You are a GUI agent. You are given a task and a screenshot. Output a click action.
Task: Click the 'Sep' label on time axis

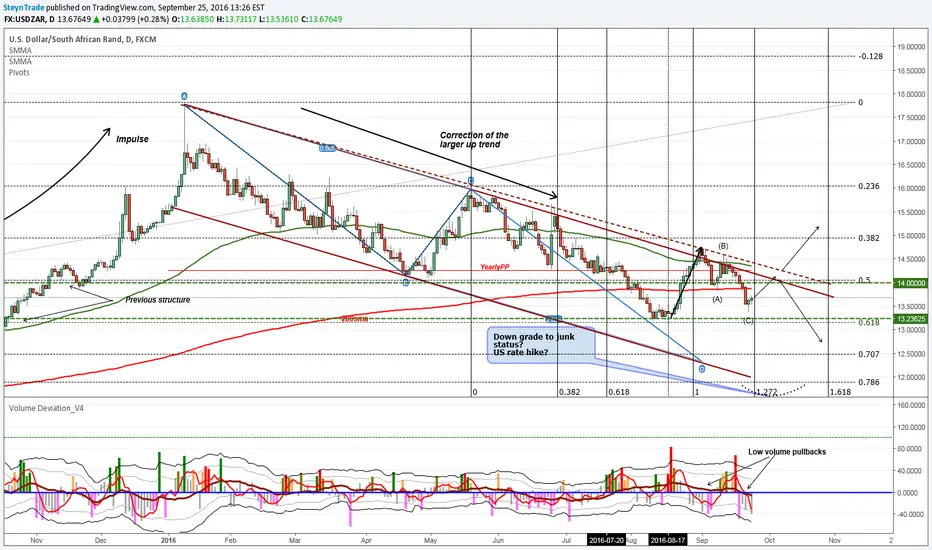(x=702, y=540)
